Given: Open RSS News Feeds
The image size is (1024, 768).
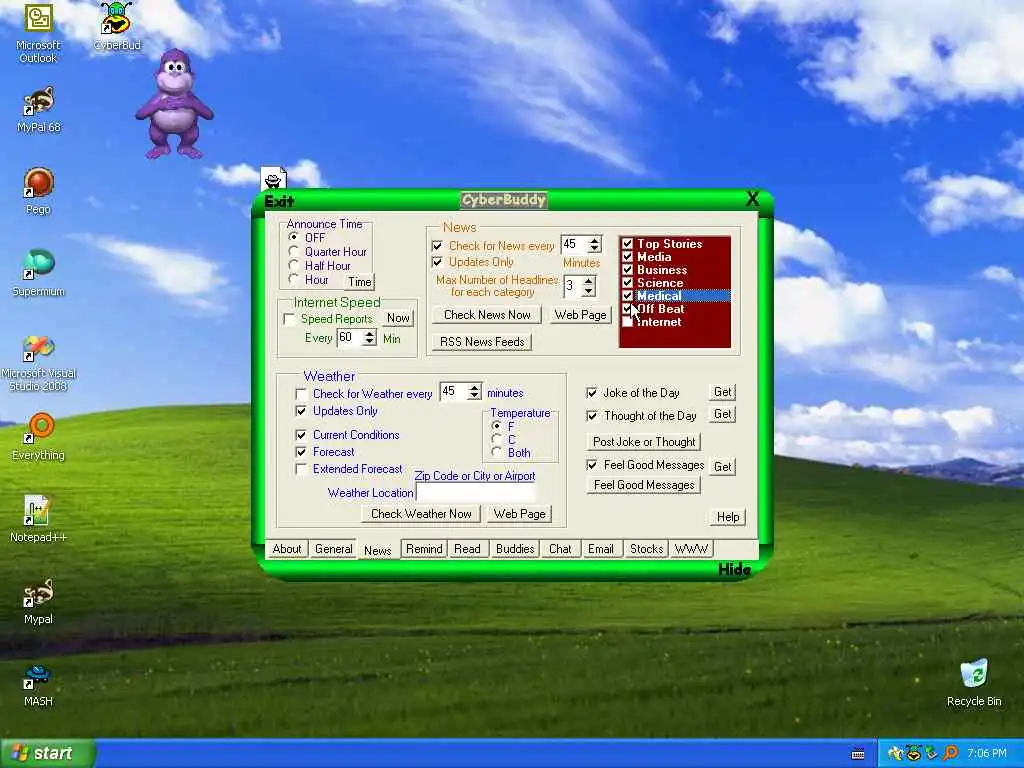Looking at the screenshot, I should [482, 342].
